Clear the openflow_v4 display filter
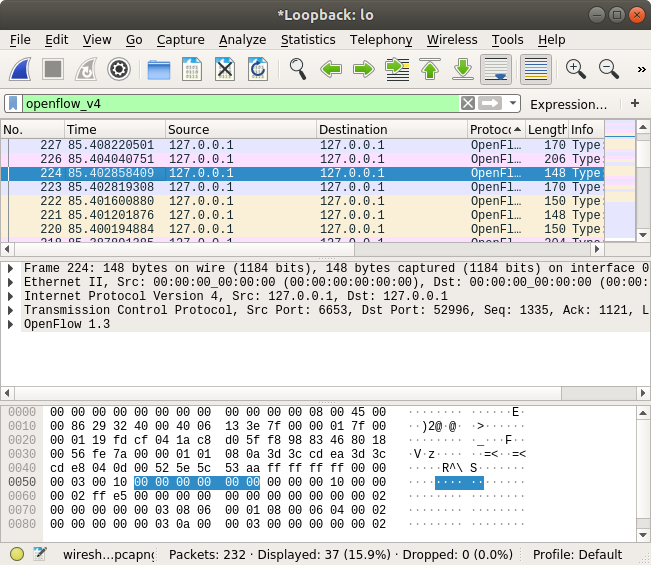Image resolution: width=651 pixels, height=565 pixels. pyautogui.click(x=467, y=103)
